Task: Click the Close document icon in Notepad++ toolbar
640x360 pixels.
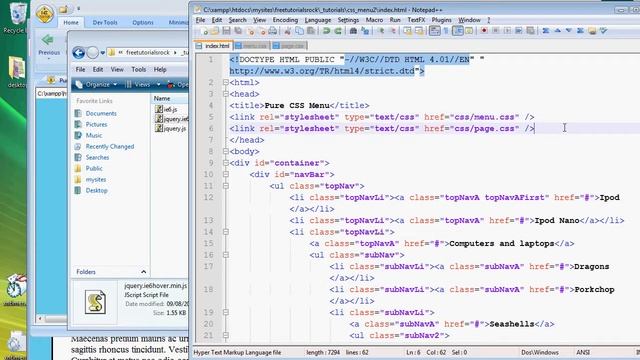Action: coord(251,31)
